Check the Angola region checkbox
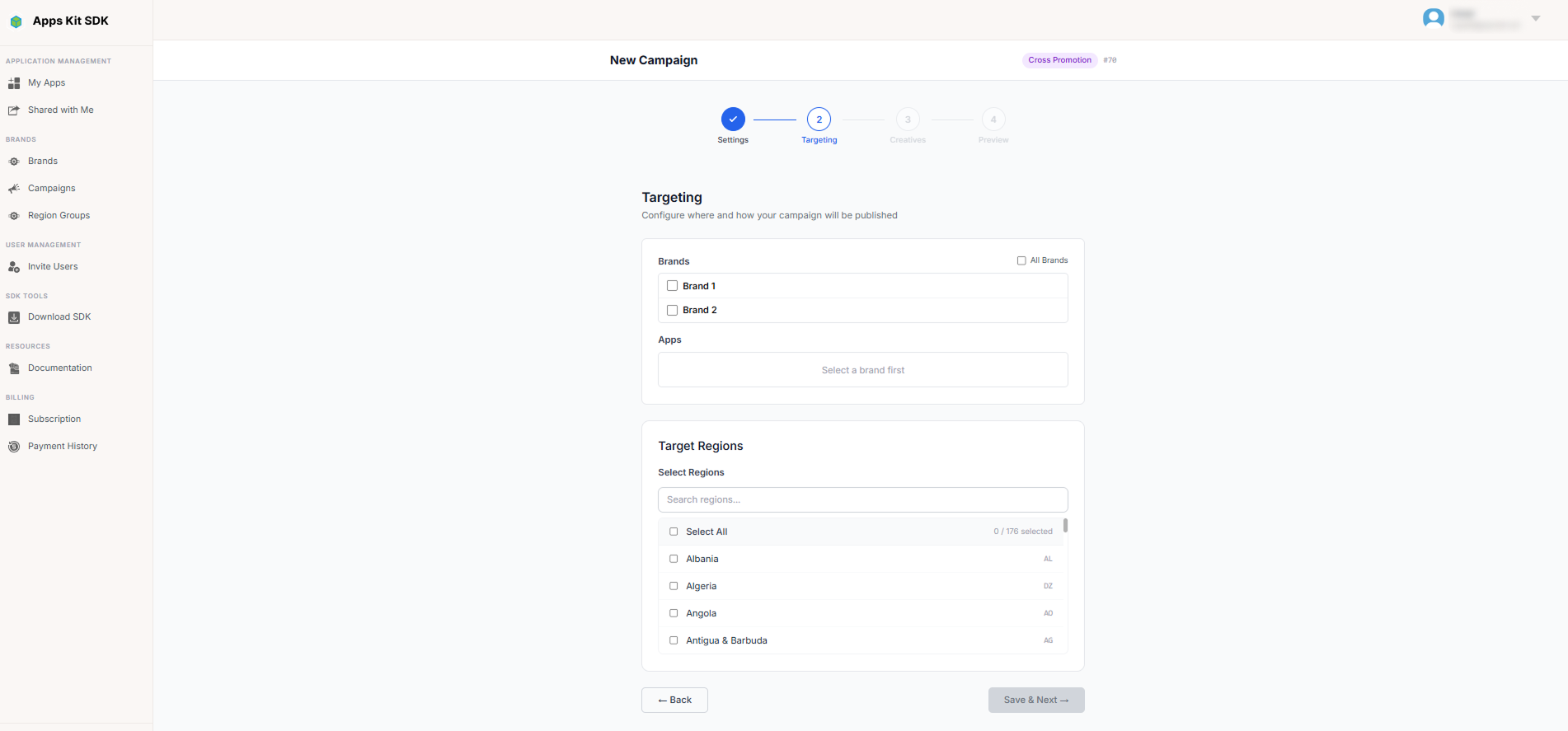The height and width of the screenshot is (731, 1568). pos(674,613)
